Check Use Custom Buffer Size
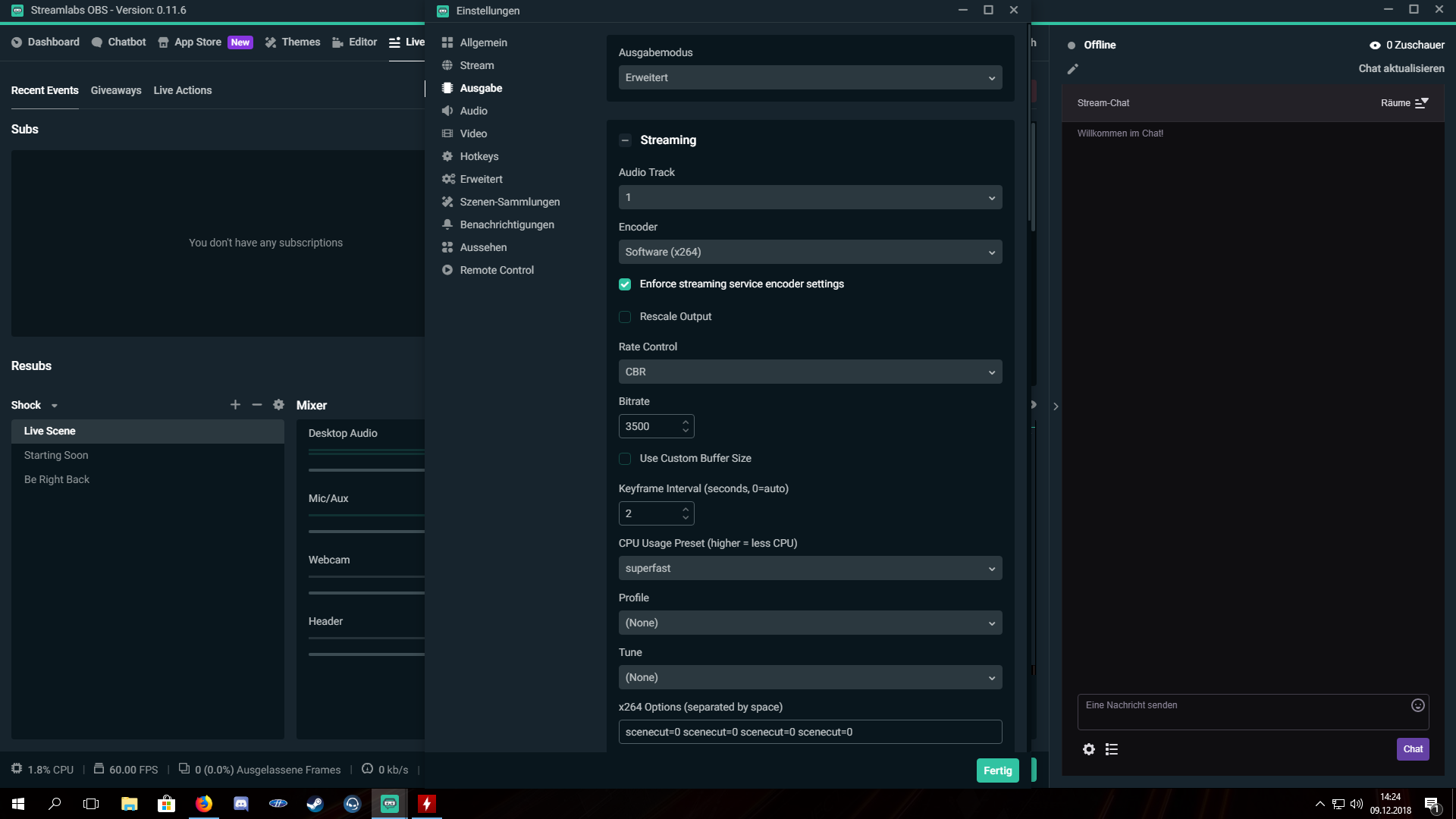Image resolution: width=1456 pixels, height=819 pixels. 625,459
